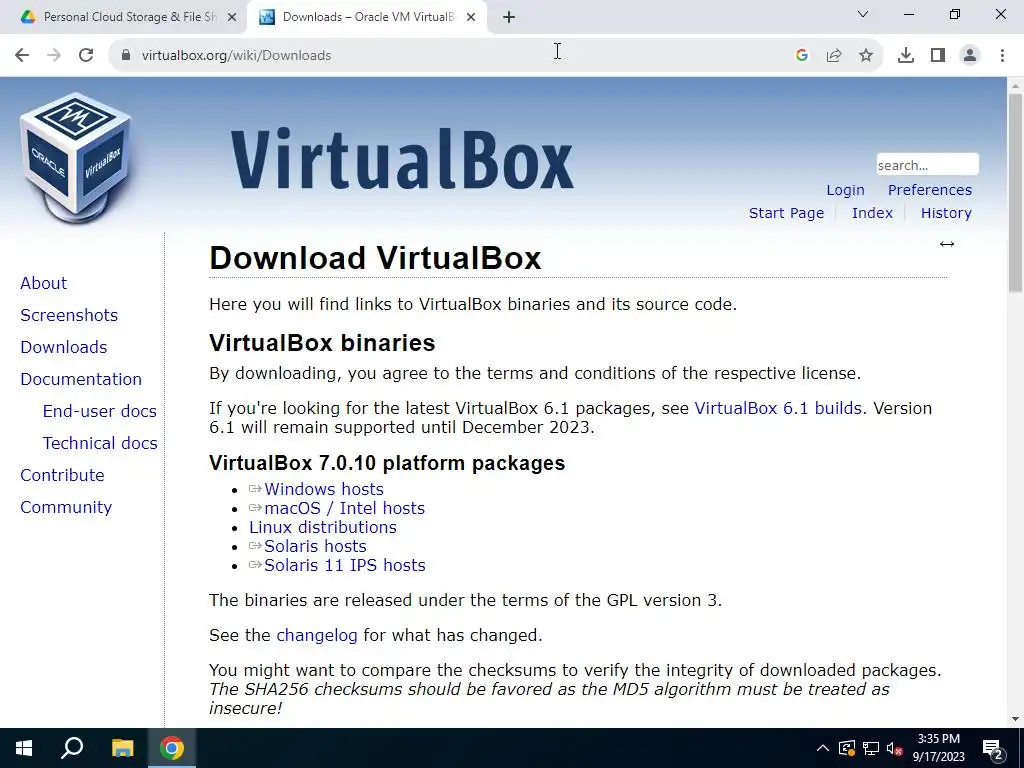Click the share page icon

point(834,55)
